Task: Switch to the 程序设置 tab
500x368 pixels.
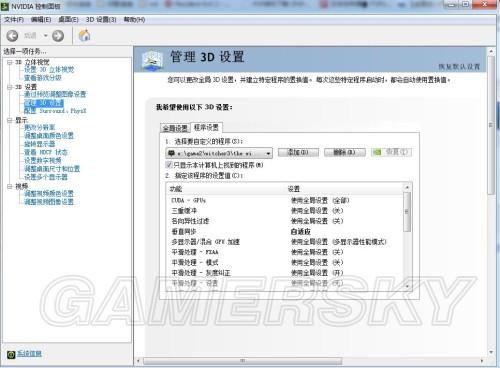Action: point(206,127)
